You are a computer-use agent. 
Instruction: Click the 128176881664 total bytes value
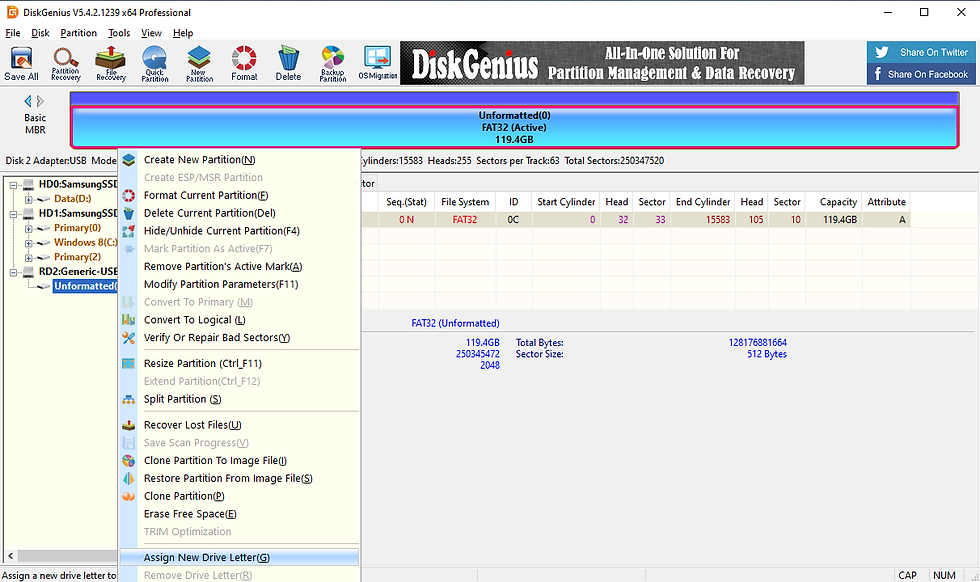coord(758,343)
